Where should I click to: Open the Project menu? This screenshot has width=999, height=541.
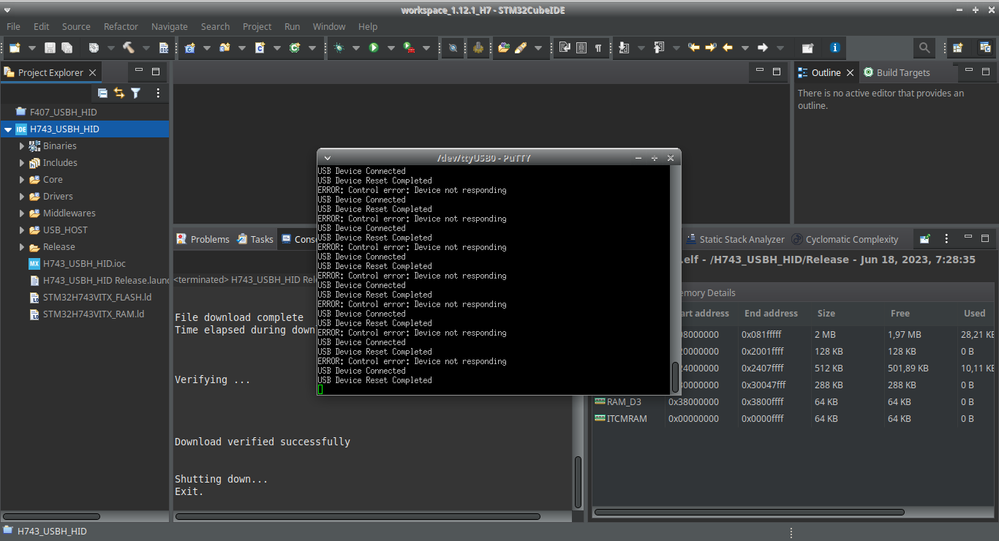(x=257, y=27)
